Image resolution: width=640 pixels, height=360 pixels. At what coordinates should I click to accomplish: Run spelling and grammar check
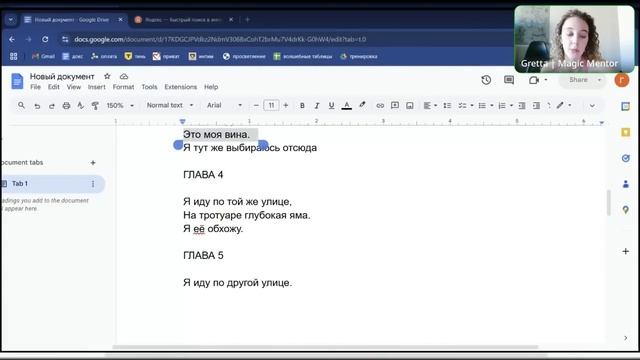80,106
